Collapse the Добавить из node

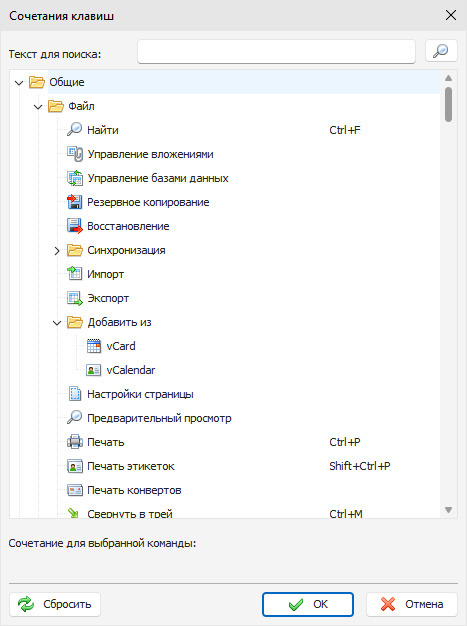coord(57,323)
